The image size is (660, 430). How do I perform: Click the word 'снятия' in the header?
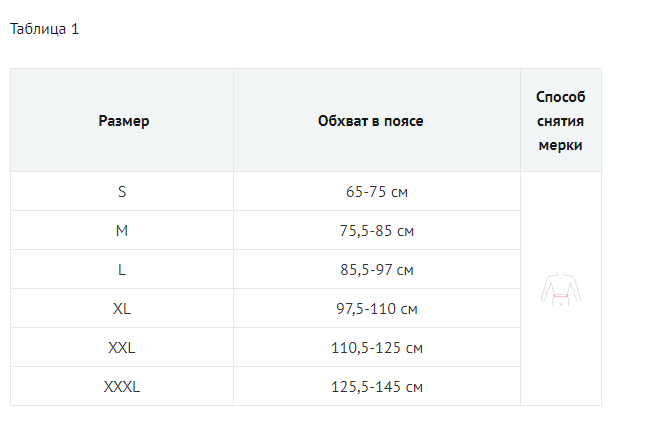tap(561, 121)
